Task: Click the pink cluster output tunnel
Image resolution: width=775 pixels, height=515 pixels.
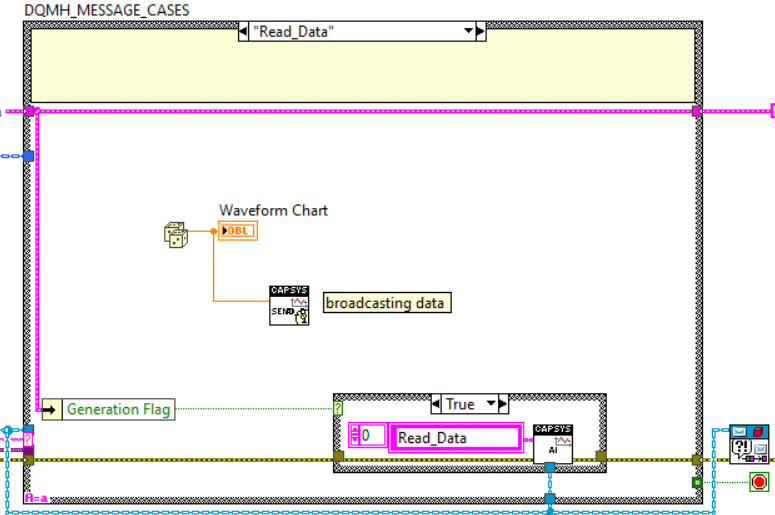Action: pyautogui.click(x=697, y=111)
